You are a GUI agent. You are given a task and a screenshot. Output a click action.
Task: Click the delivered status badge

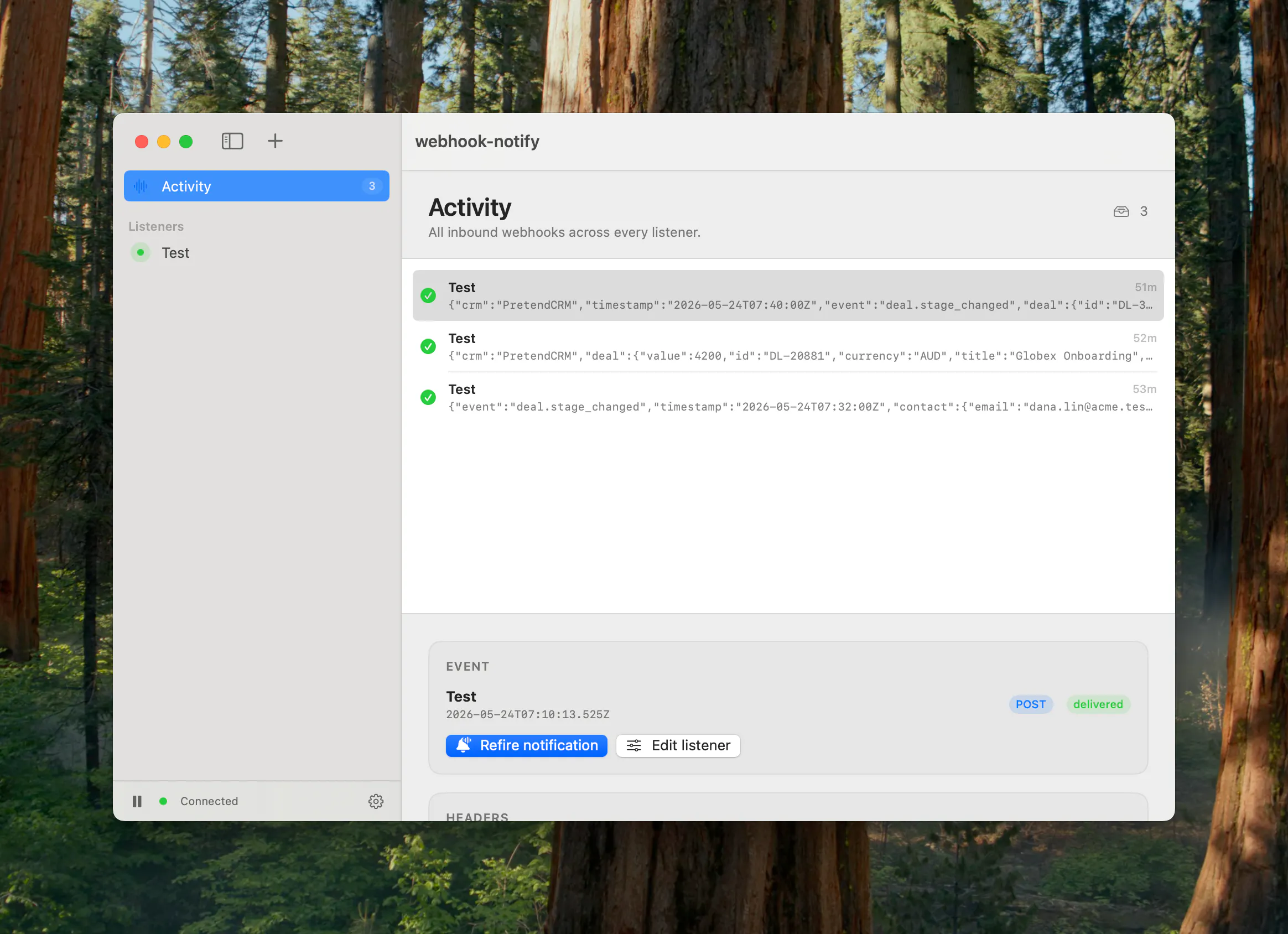1098,704
